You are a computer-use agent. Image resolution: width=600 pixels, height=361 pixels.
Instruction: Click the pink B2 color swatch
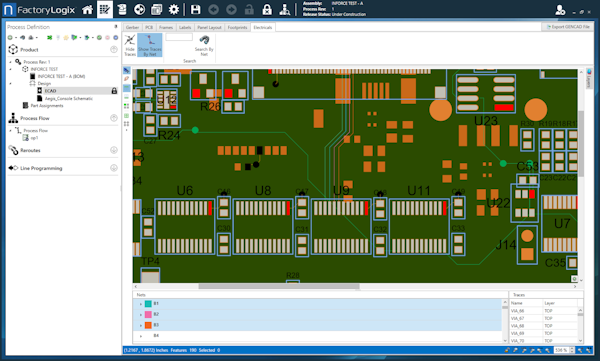tap(148, 314)
